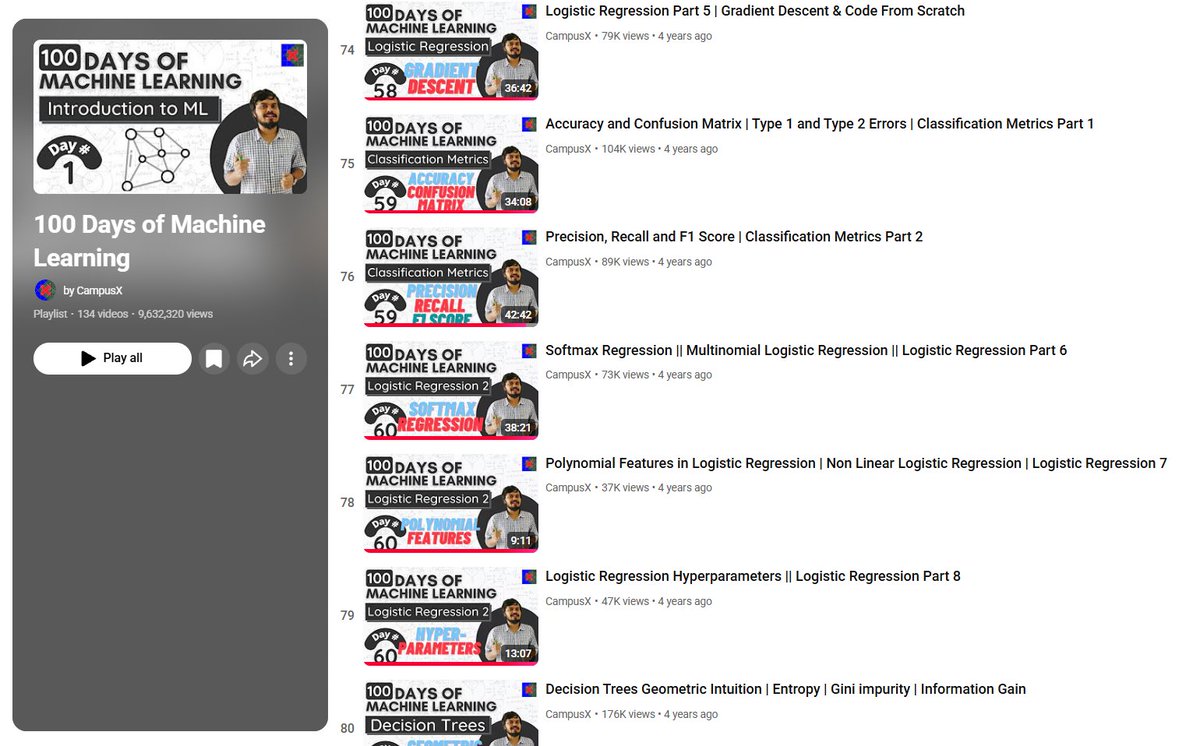Click CampusX channel name under Hyperparameters video
This screenshot has width=1200, height=746.
click(568, 601)
